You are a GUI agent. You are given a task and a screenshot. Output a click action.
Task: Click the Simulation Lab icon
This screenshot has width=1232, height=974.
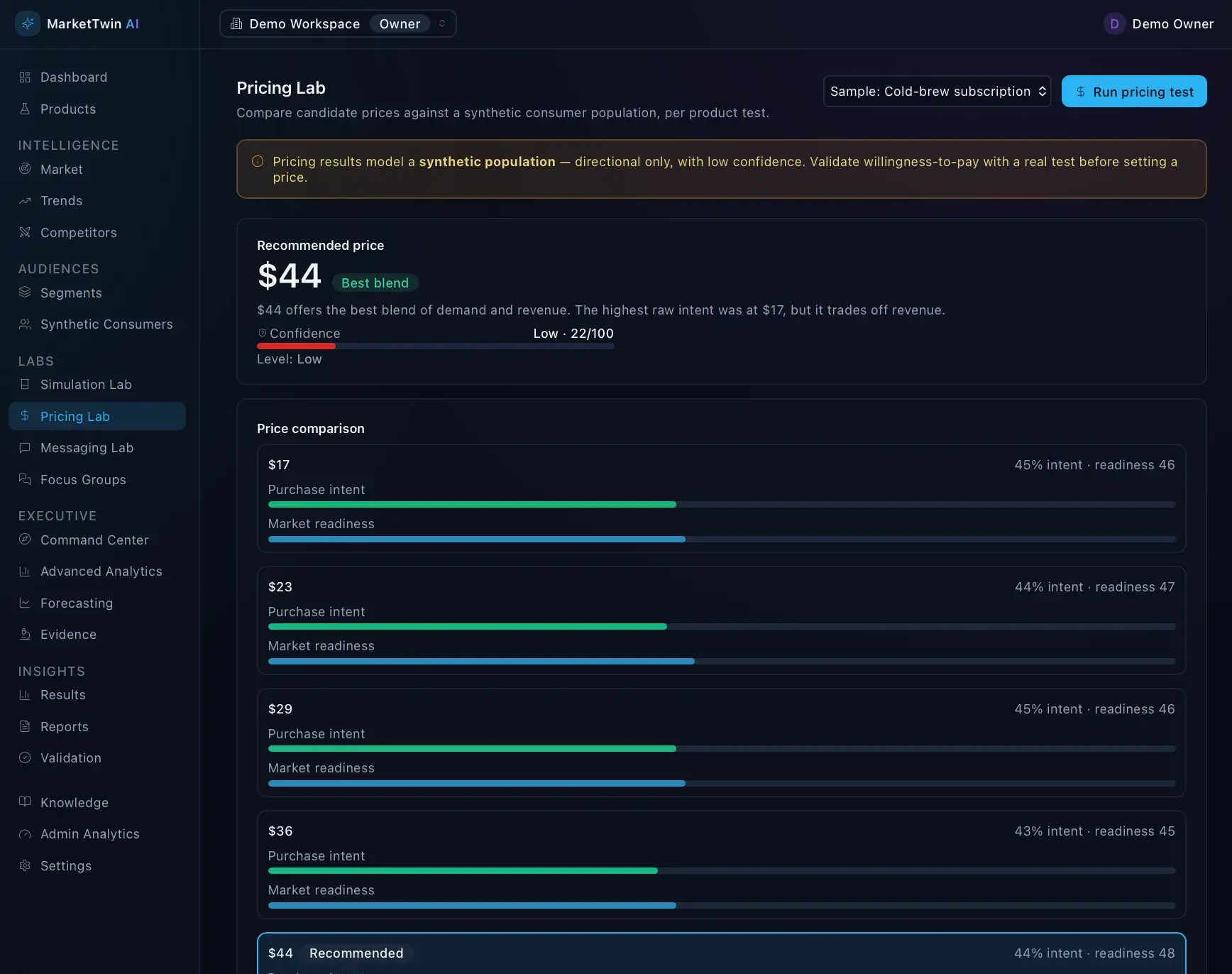click(25, 384)
